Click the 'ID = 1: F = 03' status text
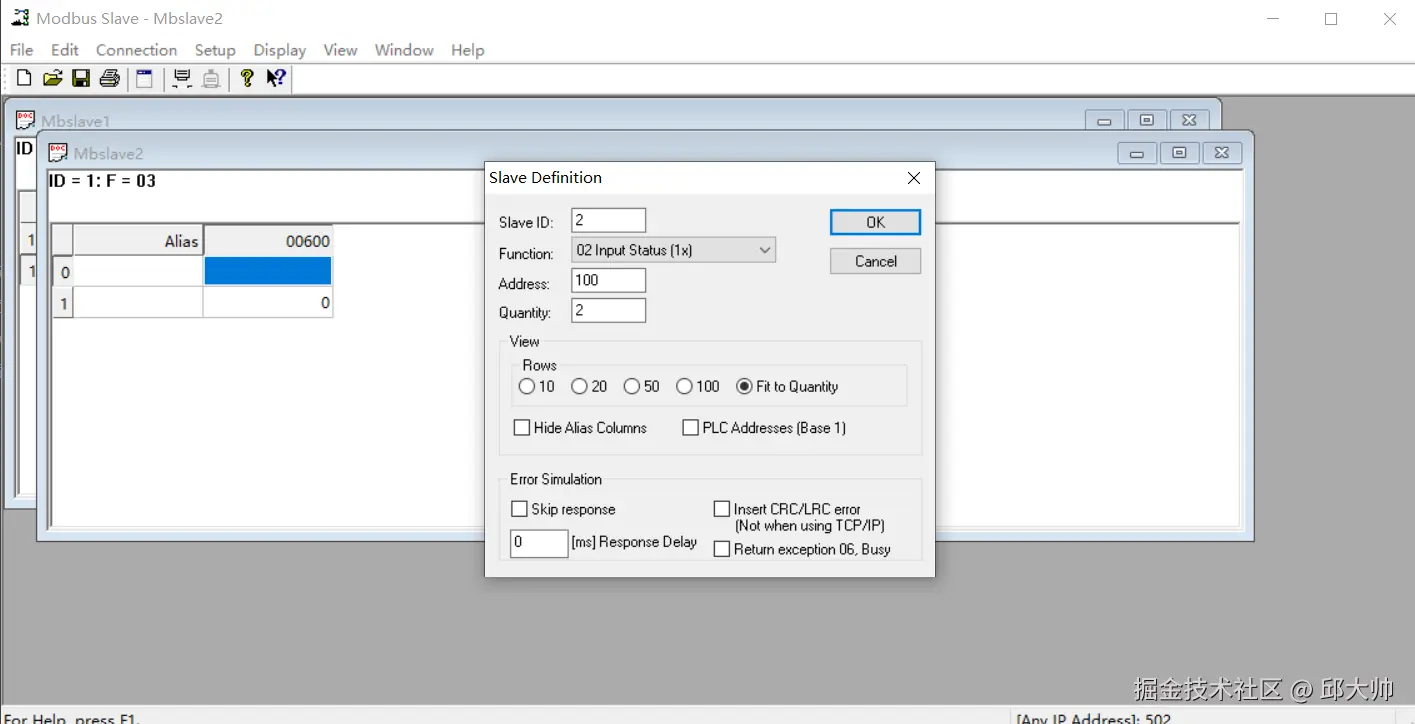This screenshot has width=1415, height=724. point(102,181)
